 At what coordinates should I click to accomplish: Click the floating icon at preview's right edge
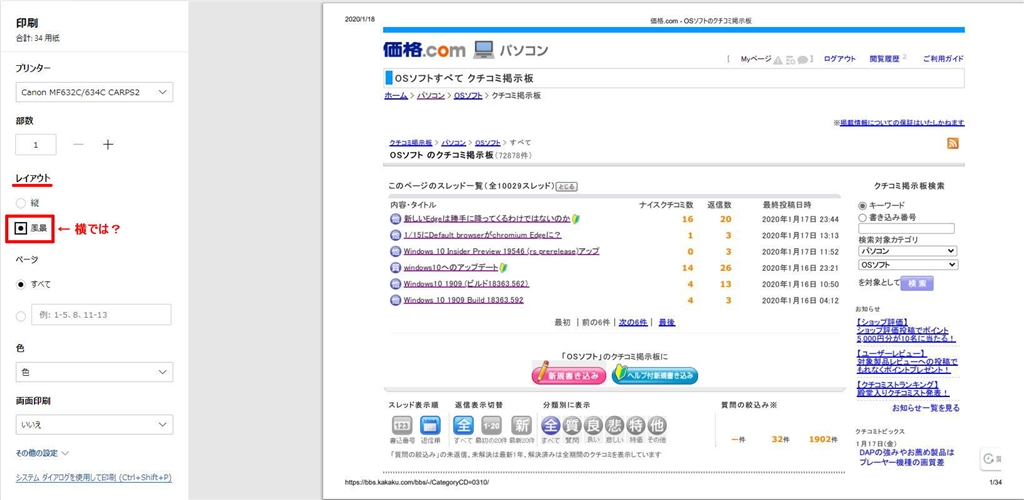point(990,458)
